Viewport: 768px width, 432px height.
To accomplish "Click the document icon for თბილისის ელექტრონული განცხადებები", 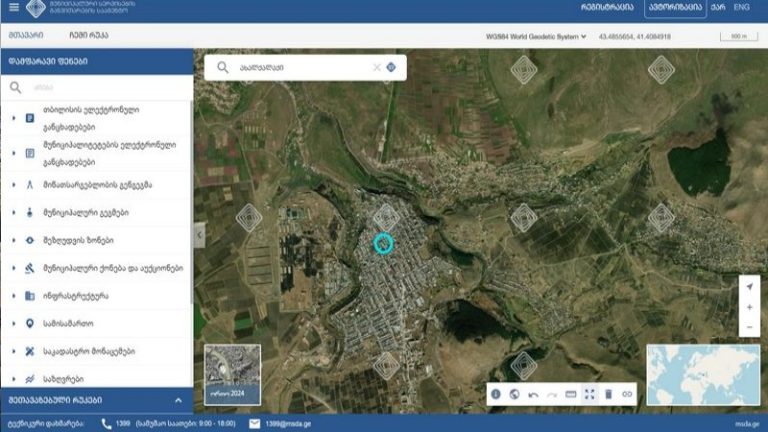I will [30, 118].
